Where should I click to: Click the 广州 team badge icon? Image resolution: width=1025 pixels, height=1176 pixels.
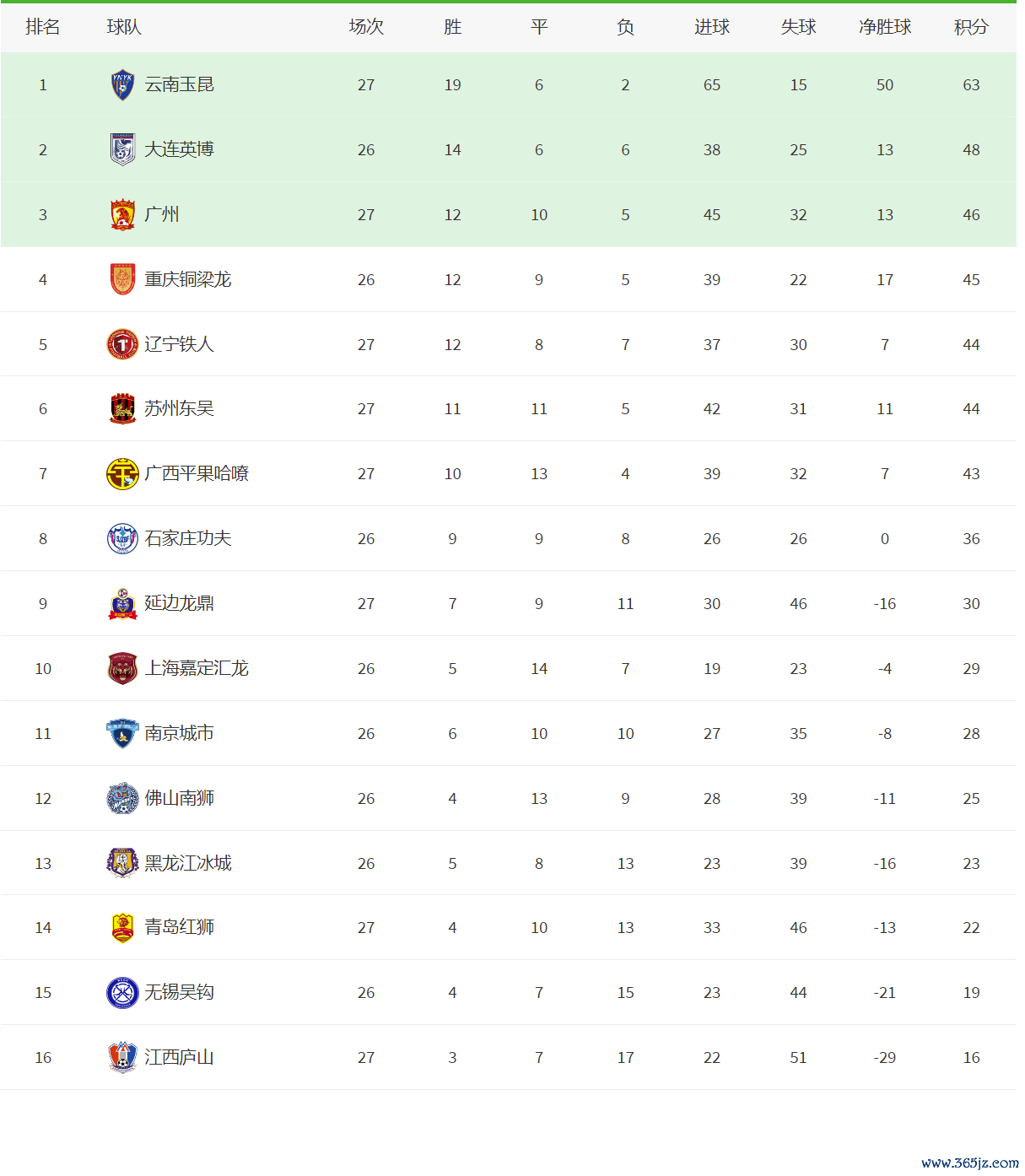pyautogui.click(x=122, y=215)
